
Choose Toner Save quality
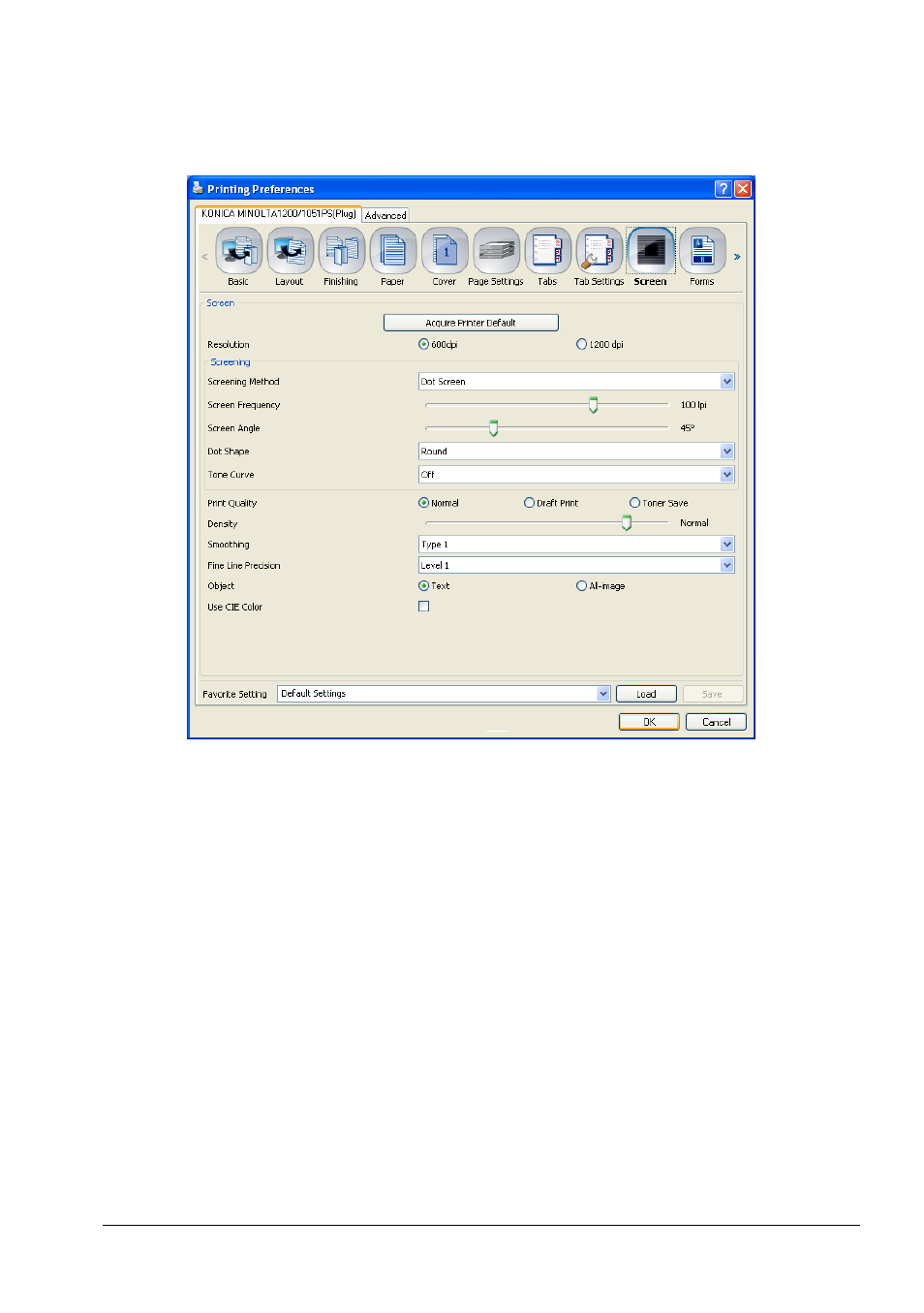pyautogui.click(x=634, y=503)
